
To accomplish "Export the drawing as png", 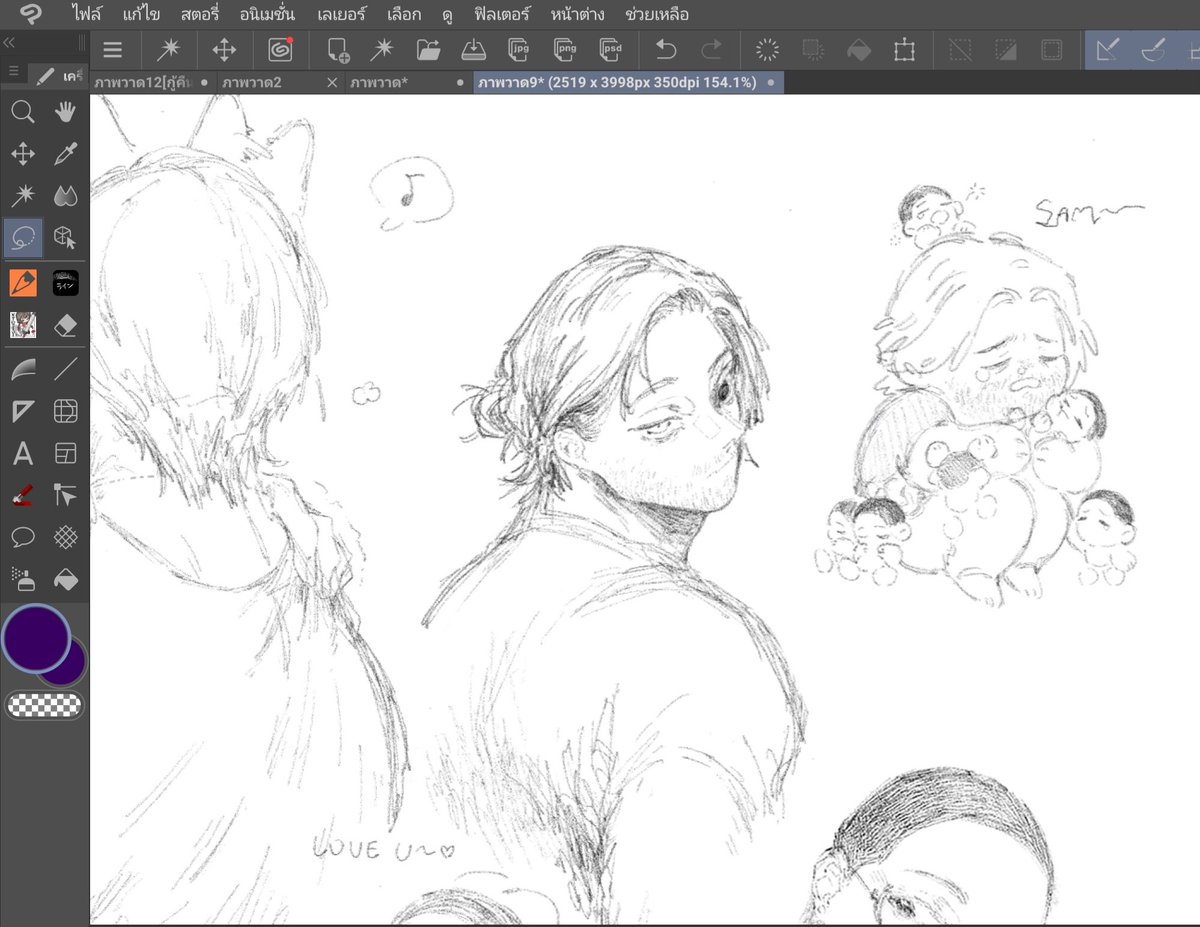I will tap(564, 50).
